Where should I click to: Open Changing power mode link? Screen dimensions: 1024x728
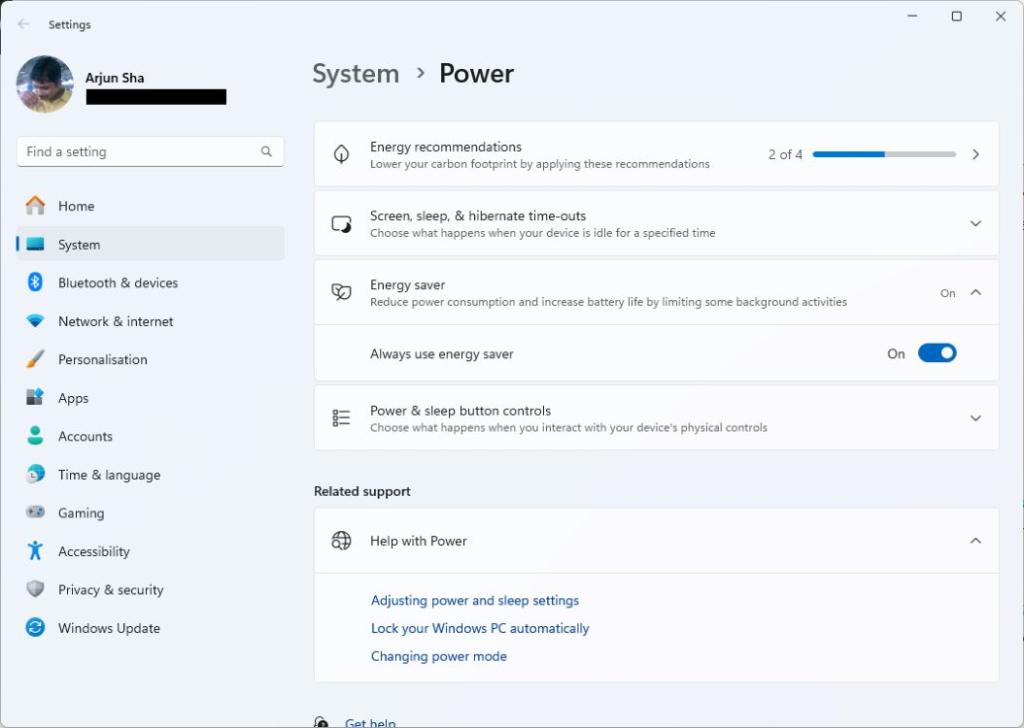pyautogui.click(x=439, y=656)
